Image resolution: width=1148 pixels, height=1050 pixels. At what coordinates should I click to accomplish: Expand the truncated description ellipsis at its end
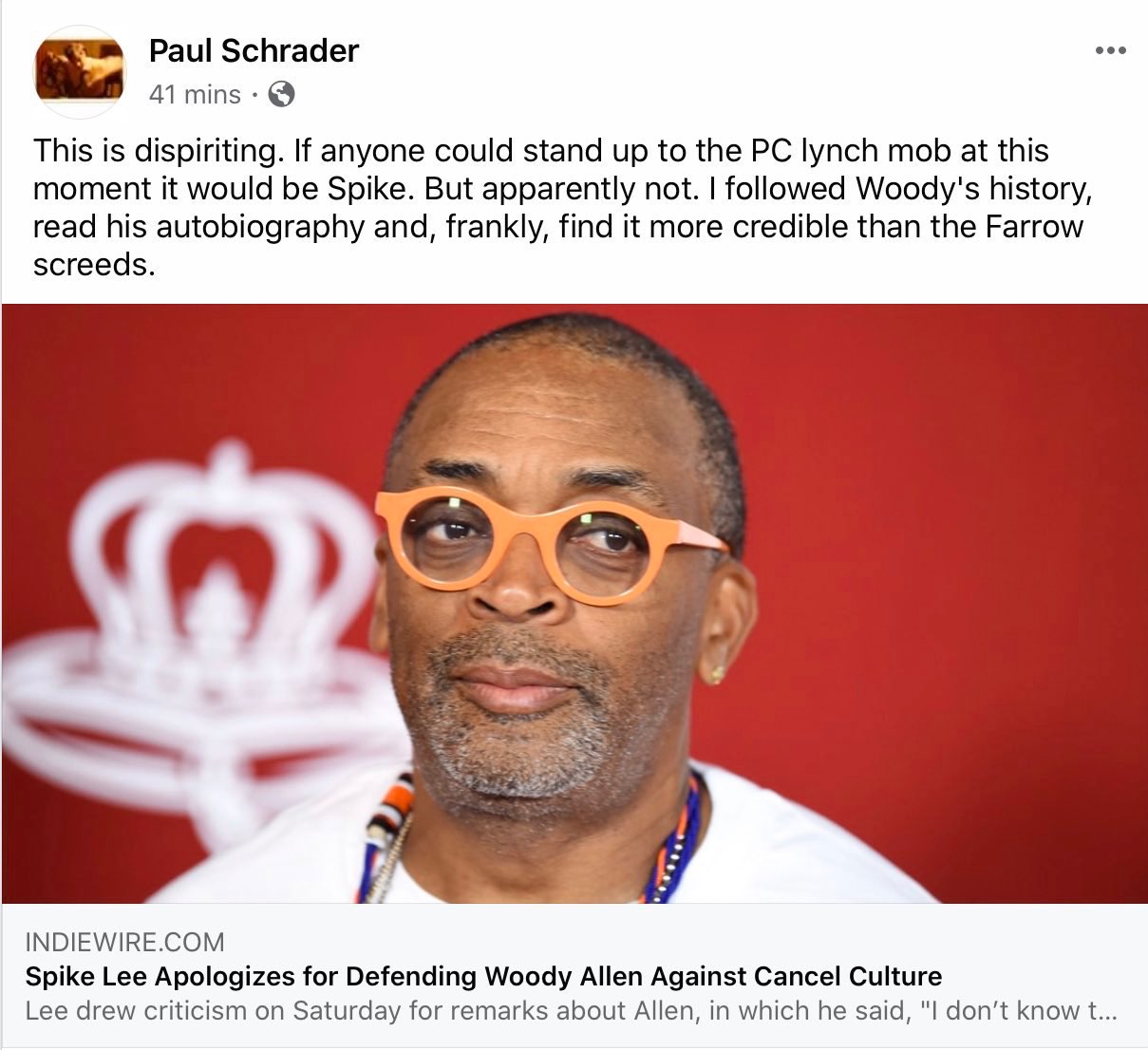tap(1104, 1011)
